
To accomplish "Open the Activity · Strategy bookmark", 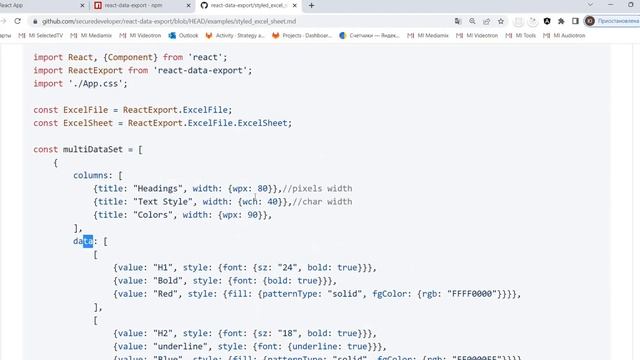I will click(235, 36).
